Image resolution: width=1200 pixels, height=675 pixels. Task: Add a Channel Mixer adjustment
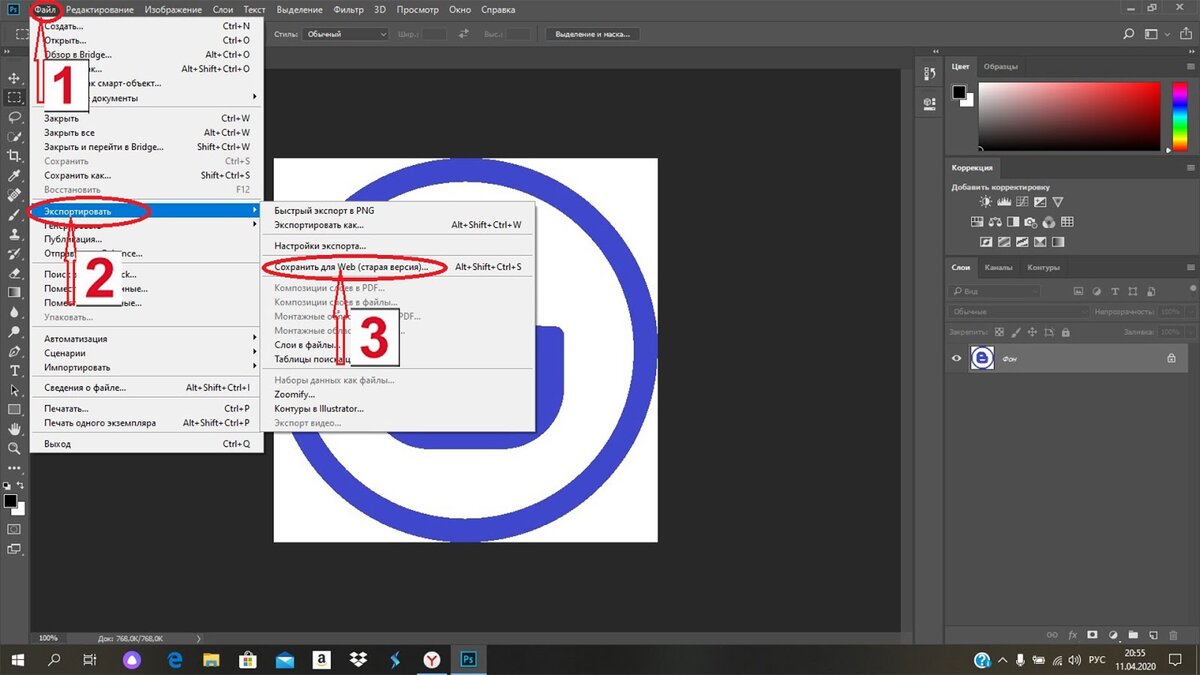point(1049,222)
